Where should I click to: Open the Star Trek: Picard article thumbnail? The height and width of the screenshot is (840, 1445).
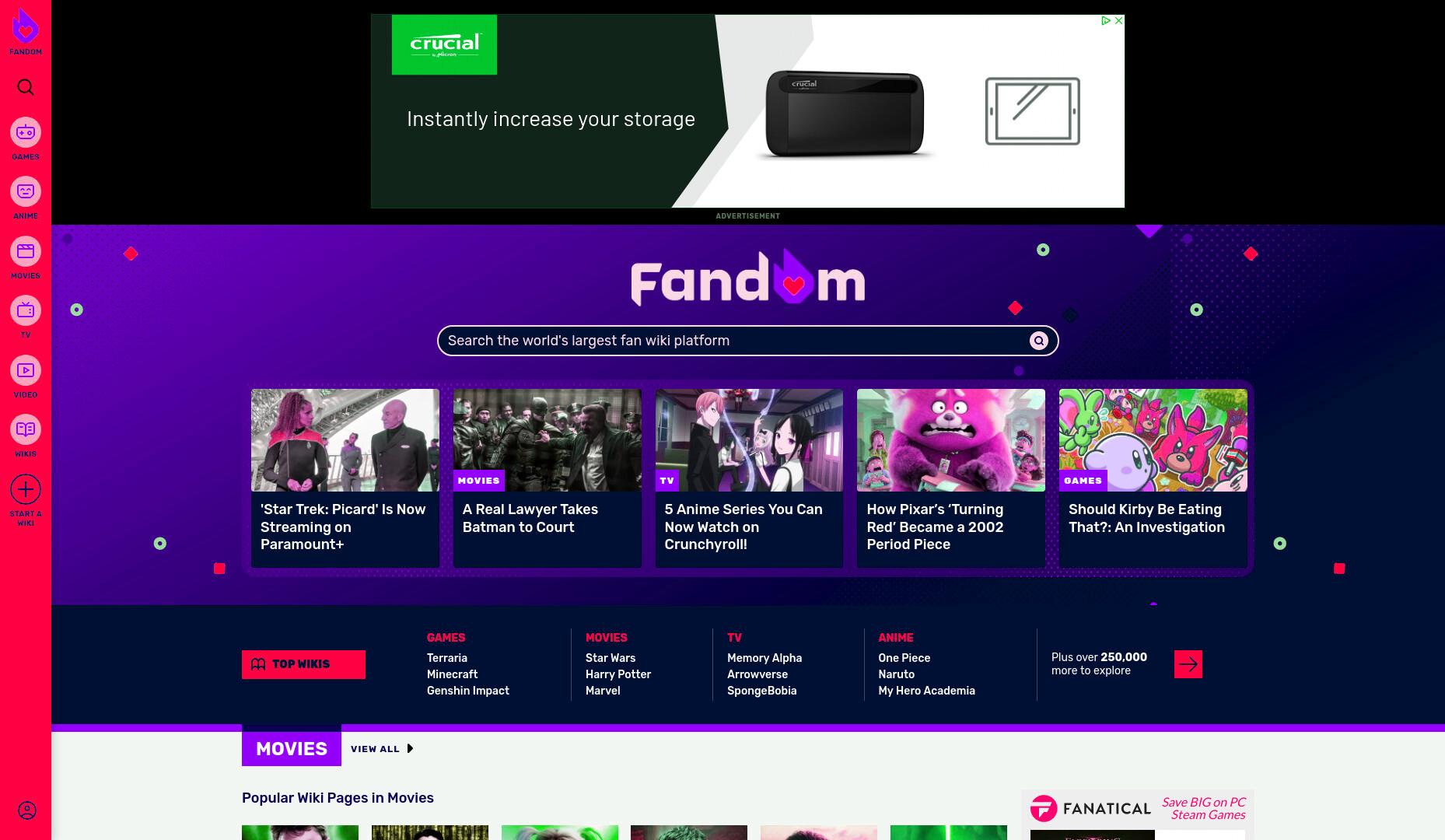[x=345, y=440]
